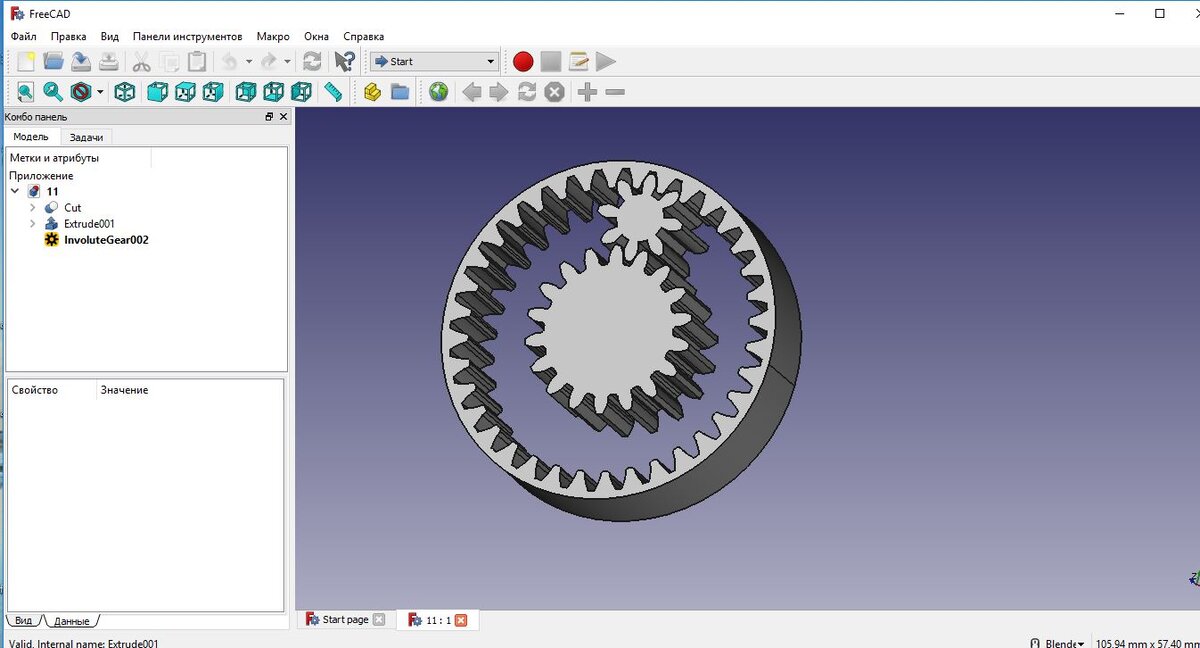Click the Open file folder icon

(54, 61)
